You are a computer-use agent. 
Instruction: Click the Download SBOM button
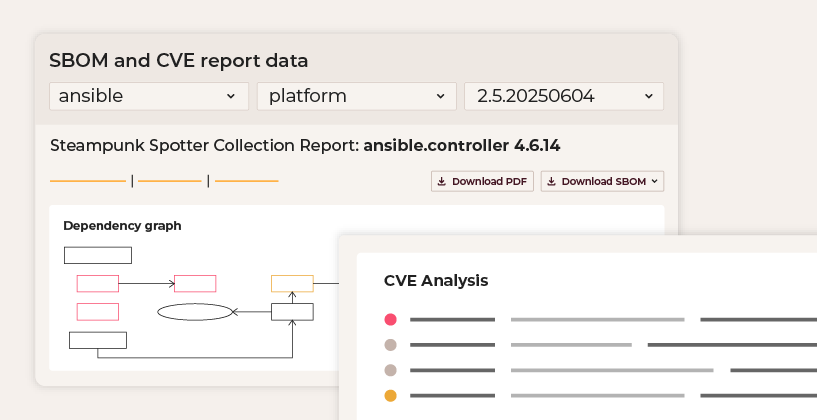click(602, 181)
